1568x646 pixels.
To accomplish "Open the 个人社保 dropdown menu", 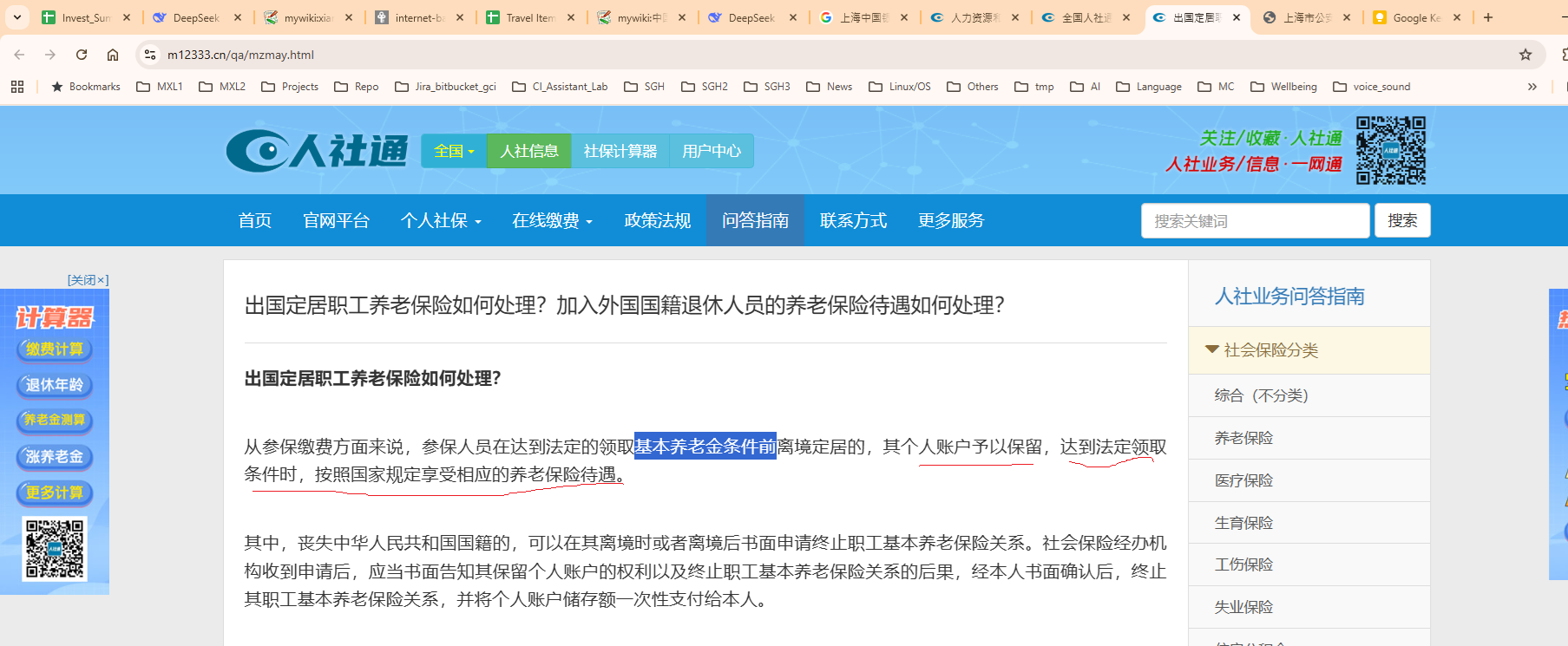I will coord(440,221).
